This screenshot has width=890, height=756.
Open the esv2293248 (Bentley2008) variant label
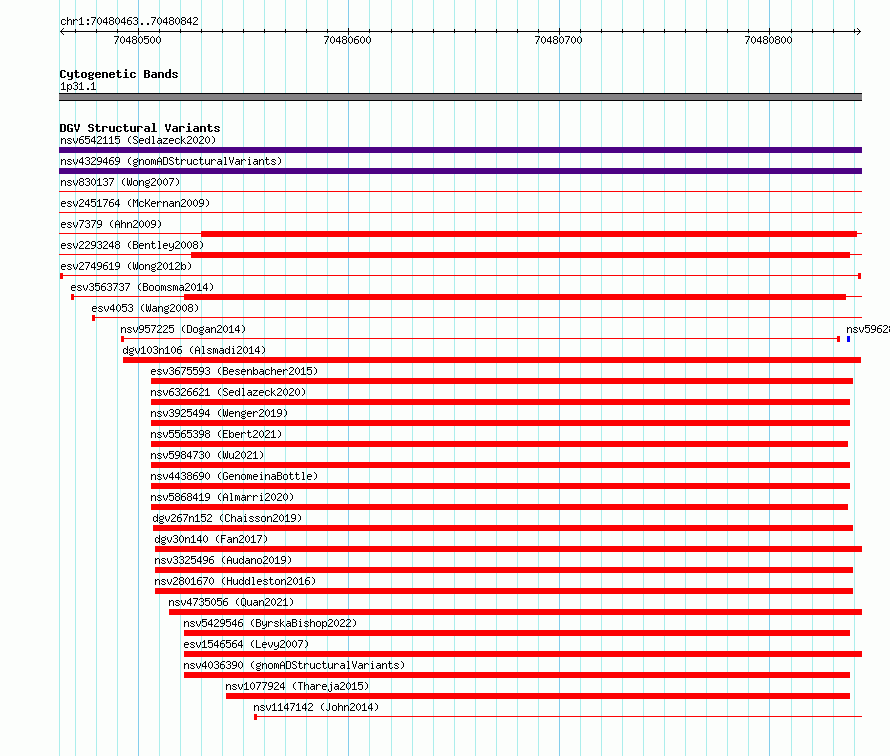(x=132, y=245)
